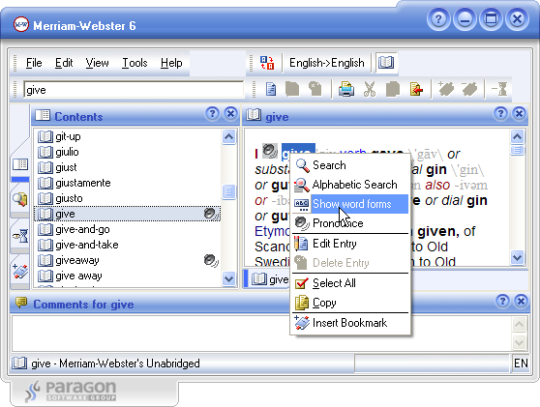
Task: Select give away in contents list
Action: 127,276
